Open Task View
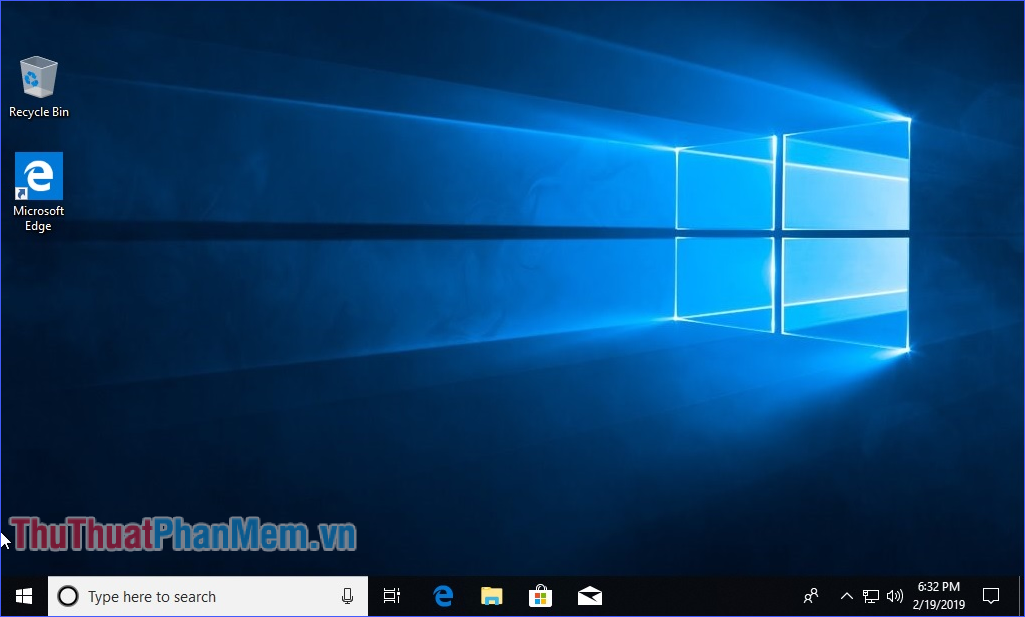The height and width of the screenshot is (617, 1025). [x=391, y=595]
